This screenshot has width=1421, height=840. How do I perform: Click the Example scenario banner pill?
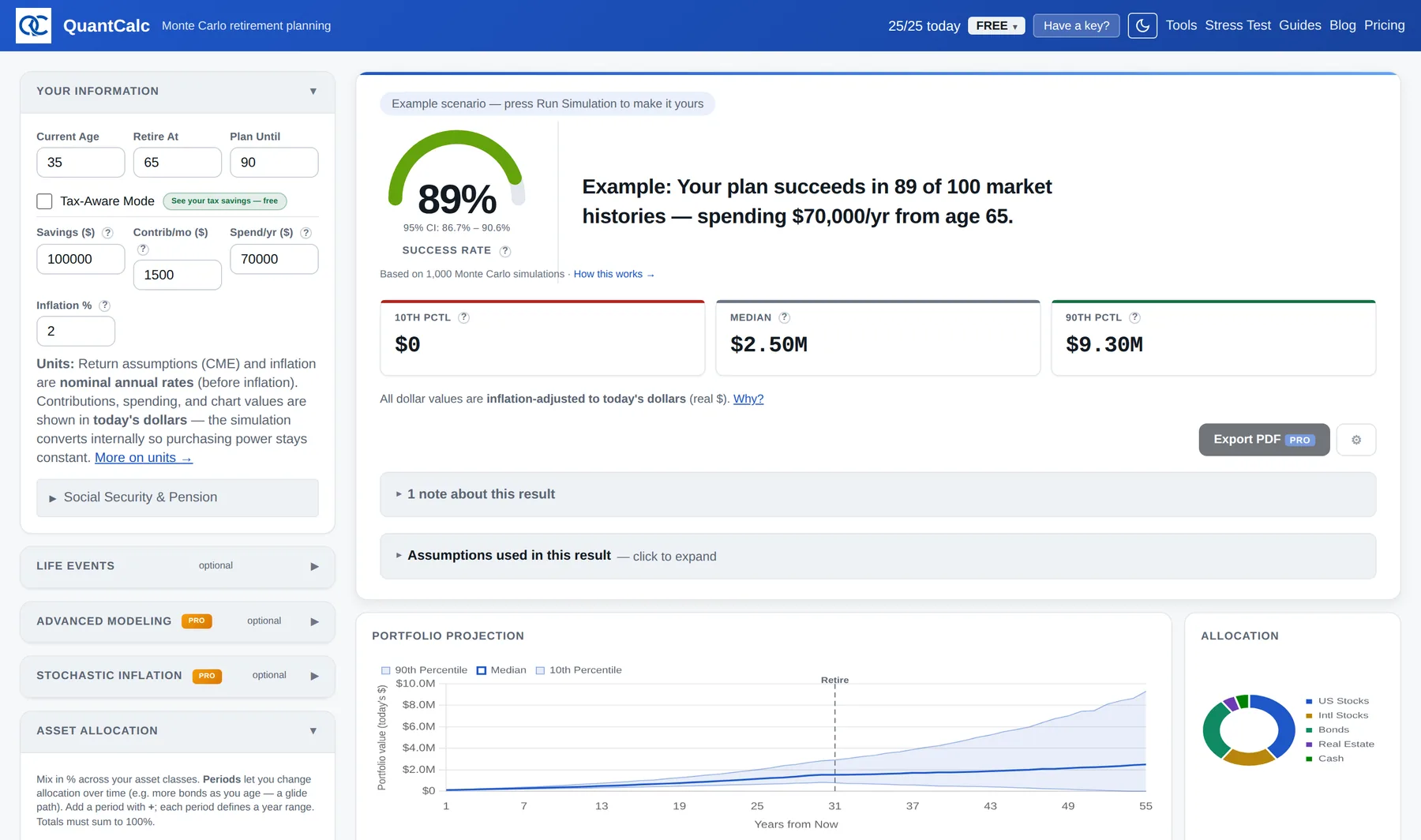[x=547, y=104]
